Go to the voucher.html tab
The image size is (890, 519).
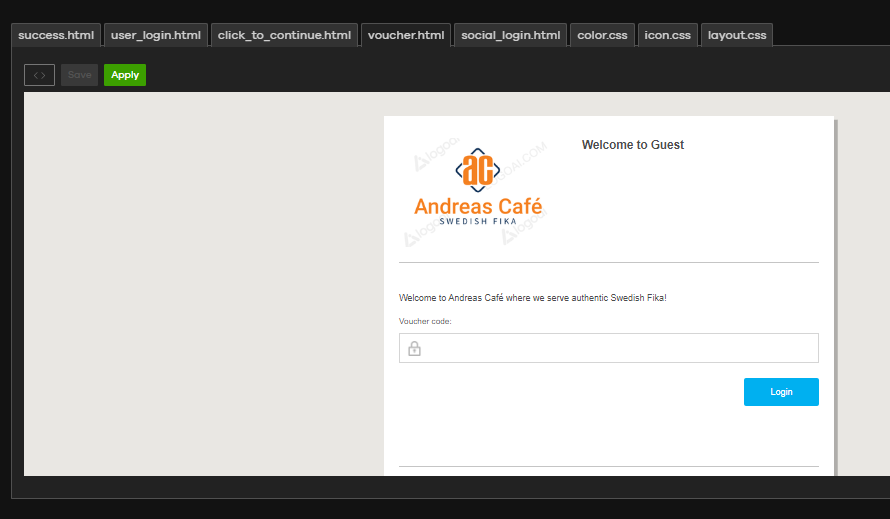click(406, 35)
